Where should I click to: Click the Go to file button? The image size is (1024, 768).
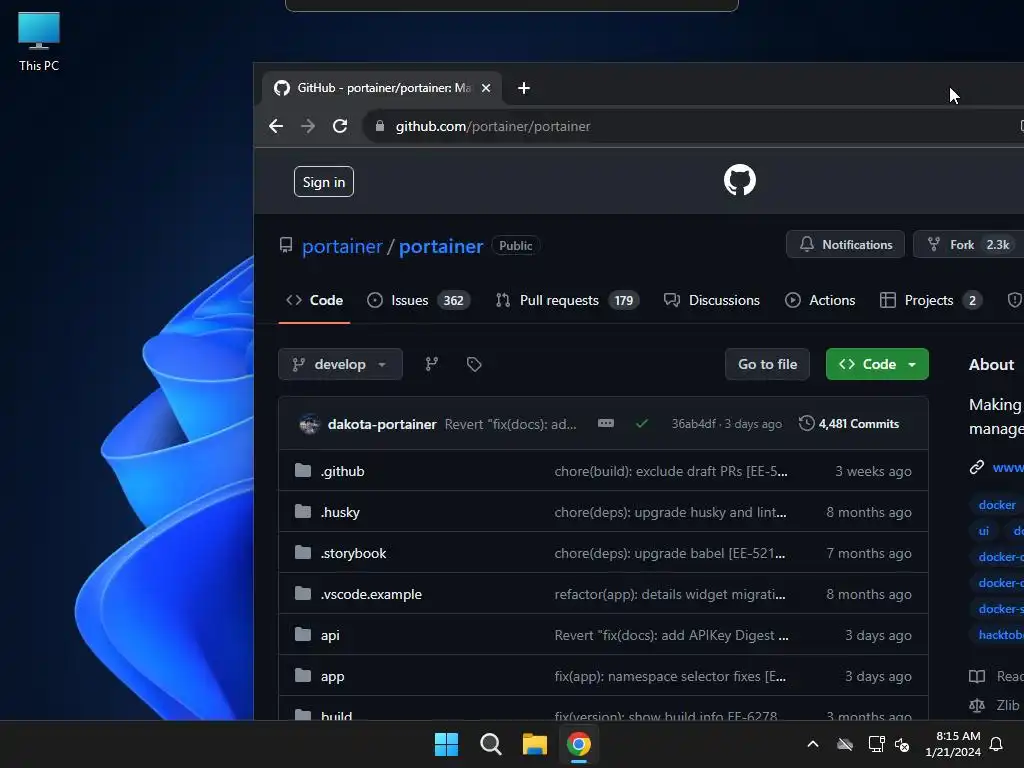pyautogui.click(x=767, y=364)
